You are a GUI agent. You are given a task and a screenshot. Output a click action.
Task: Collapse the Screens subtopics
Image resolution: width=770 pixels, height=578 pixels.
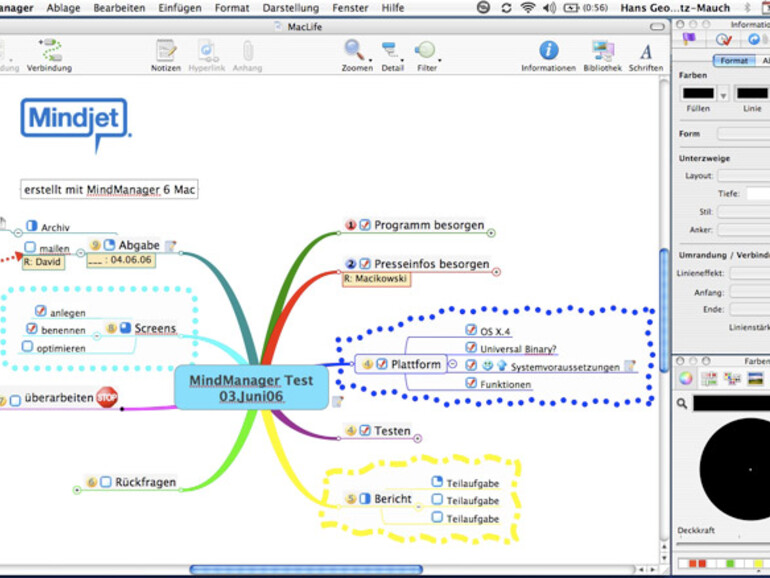tap(97, 336)
